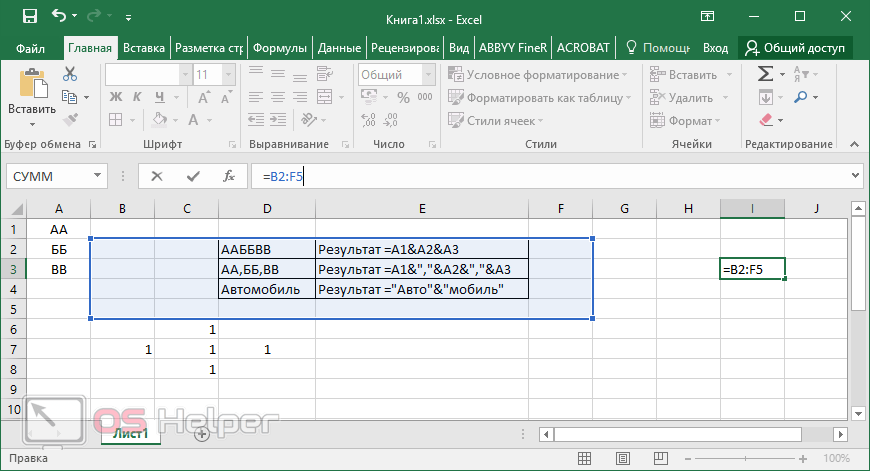Open the Вставка ribbon tab

144,47
